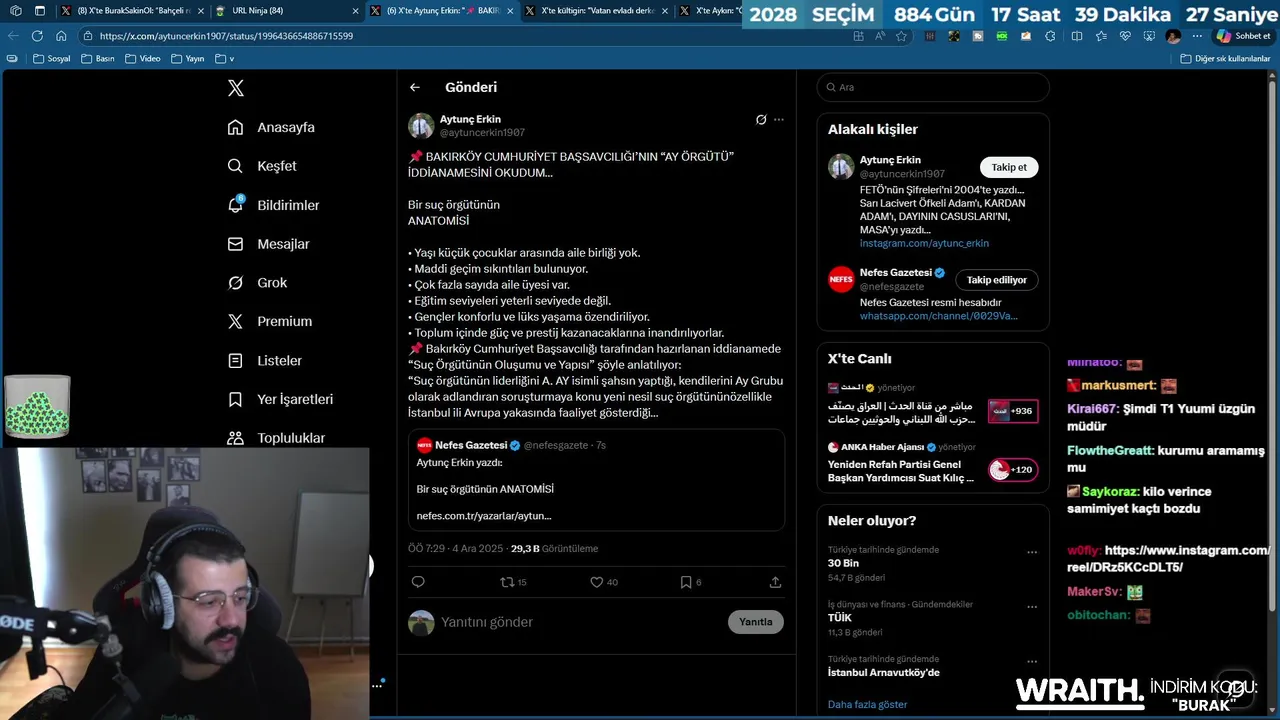Click Daha fazla göster link

click(867, 705)
